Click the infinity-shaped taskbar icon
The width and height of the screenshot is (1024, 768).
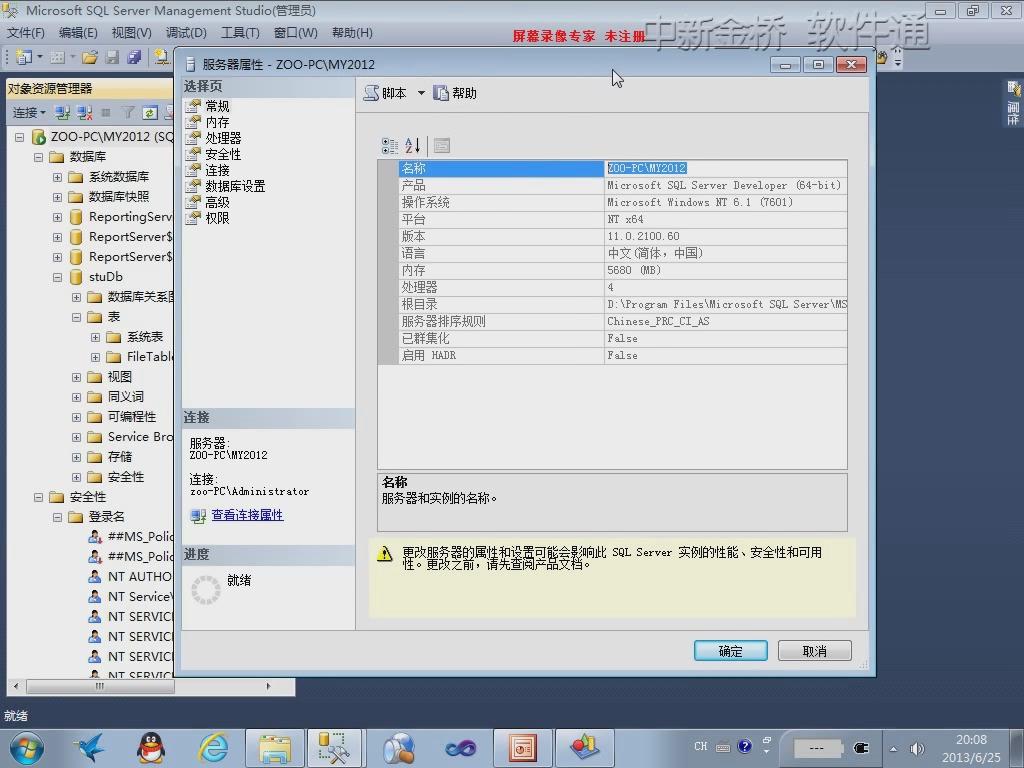pos(460,748)
